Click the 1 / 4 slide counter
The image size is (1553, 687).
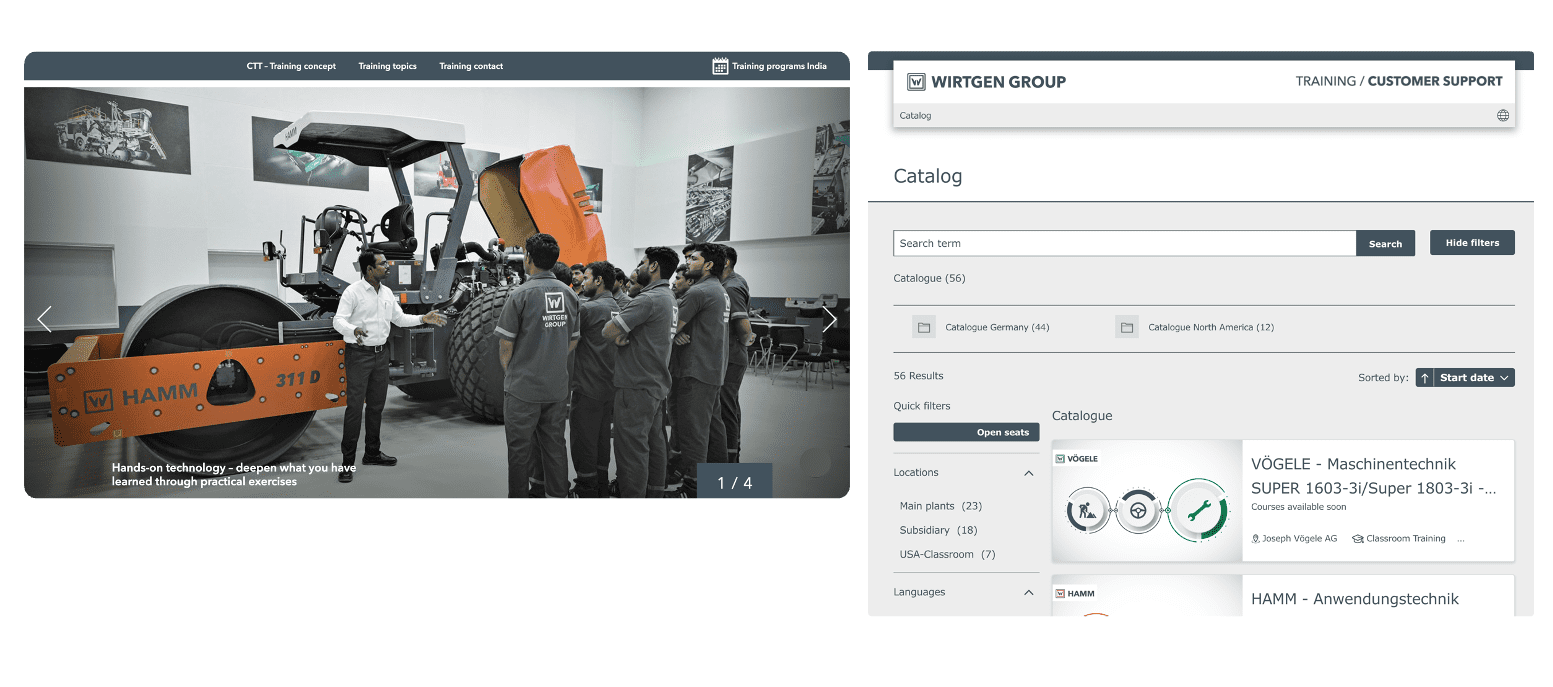(x=735, y=482)
